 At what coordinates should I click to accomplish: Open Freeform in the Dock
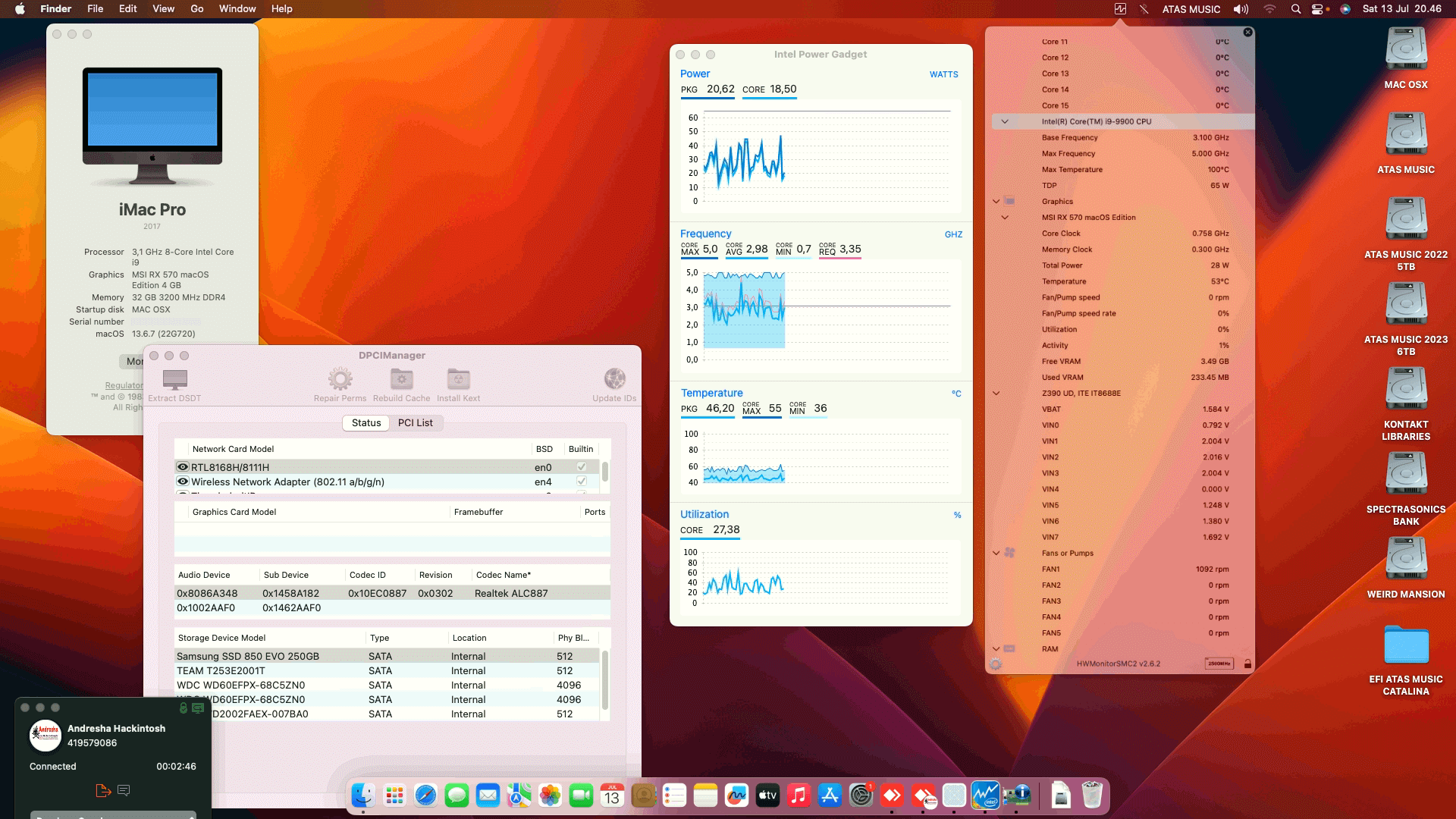(736, 795)
